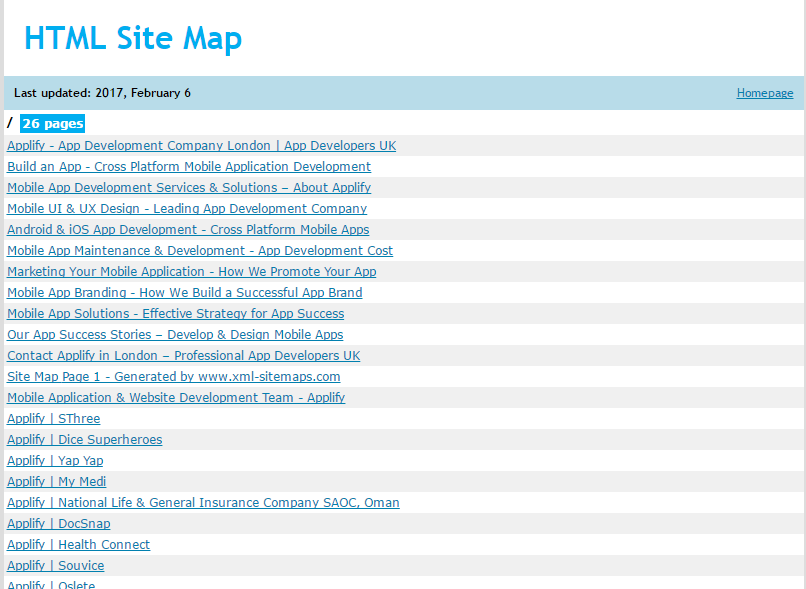Open Applify | DocSnap link
The height and width of the screenshot is (589, 806).
point(59,524)
